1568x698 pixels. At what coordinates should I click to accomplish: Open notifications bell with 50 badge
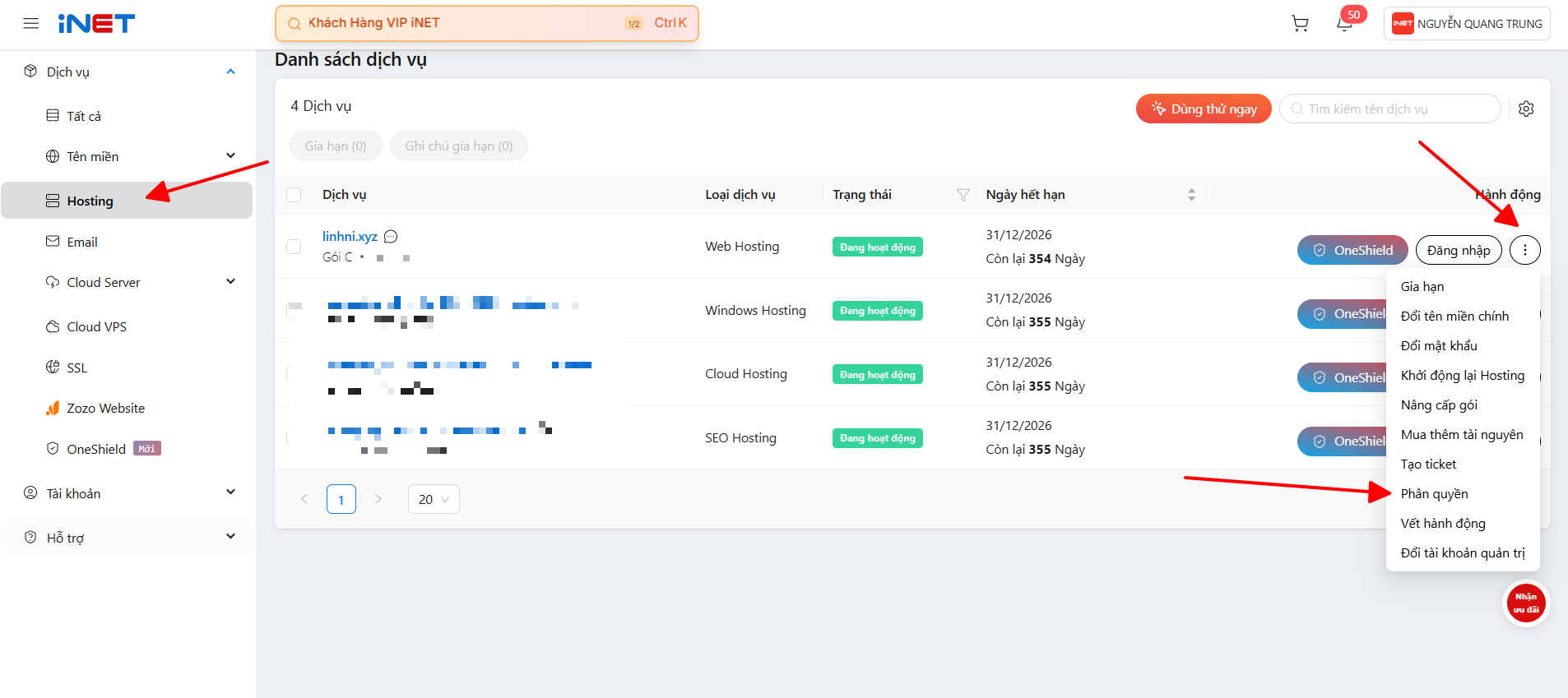click(x=1344, y=24)
